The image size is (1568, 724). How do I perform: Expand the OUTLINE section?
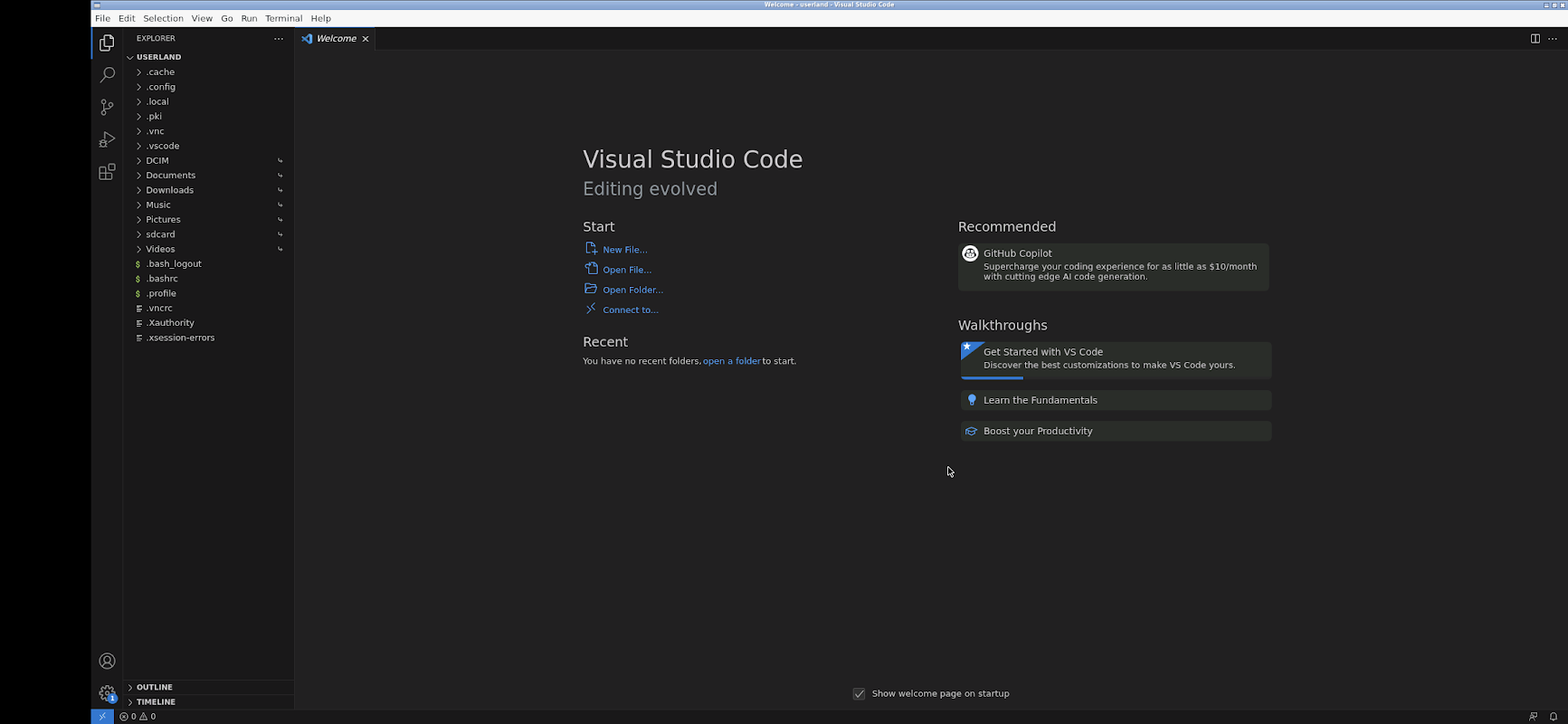pyautogui.click(x=155, y=688)
